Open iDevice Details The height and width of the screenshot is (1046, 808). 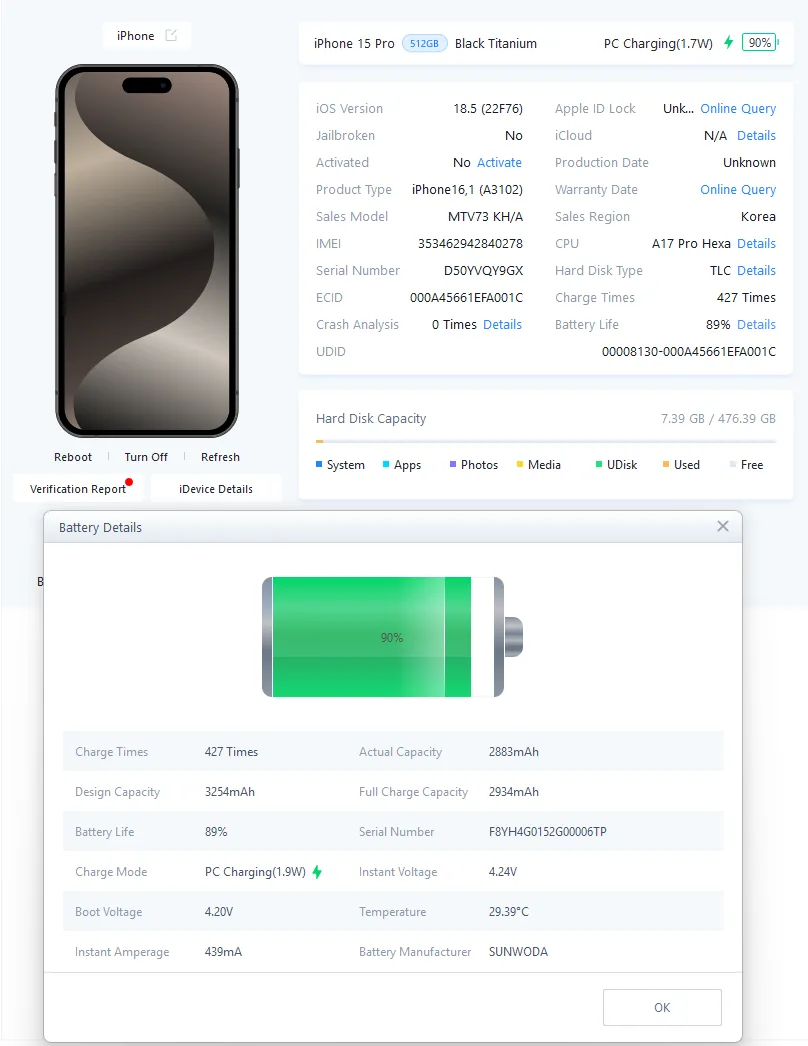216,489
